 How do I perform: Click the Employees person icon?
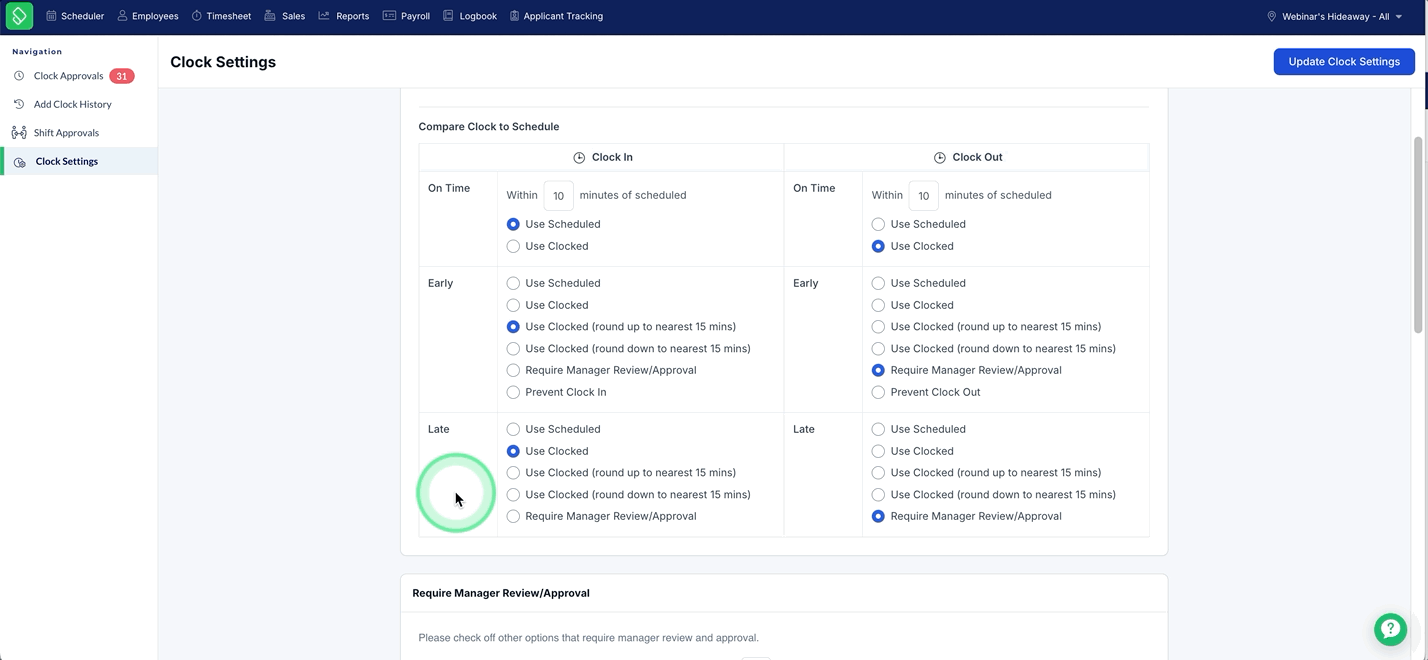coord(122,16)
